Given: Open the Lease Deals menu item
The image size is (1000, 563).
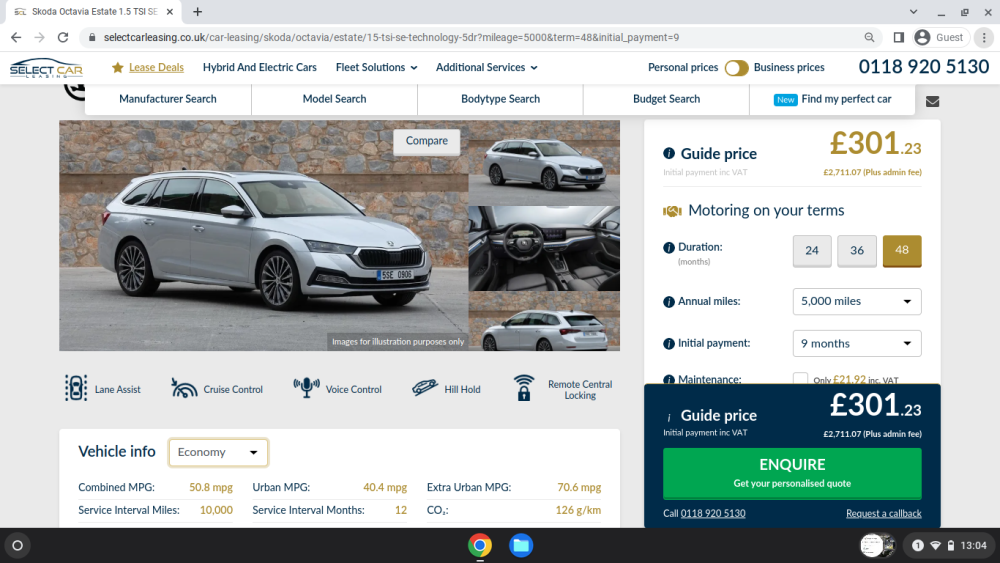Looking at the screenshot, I should [156, 68].
